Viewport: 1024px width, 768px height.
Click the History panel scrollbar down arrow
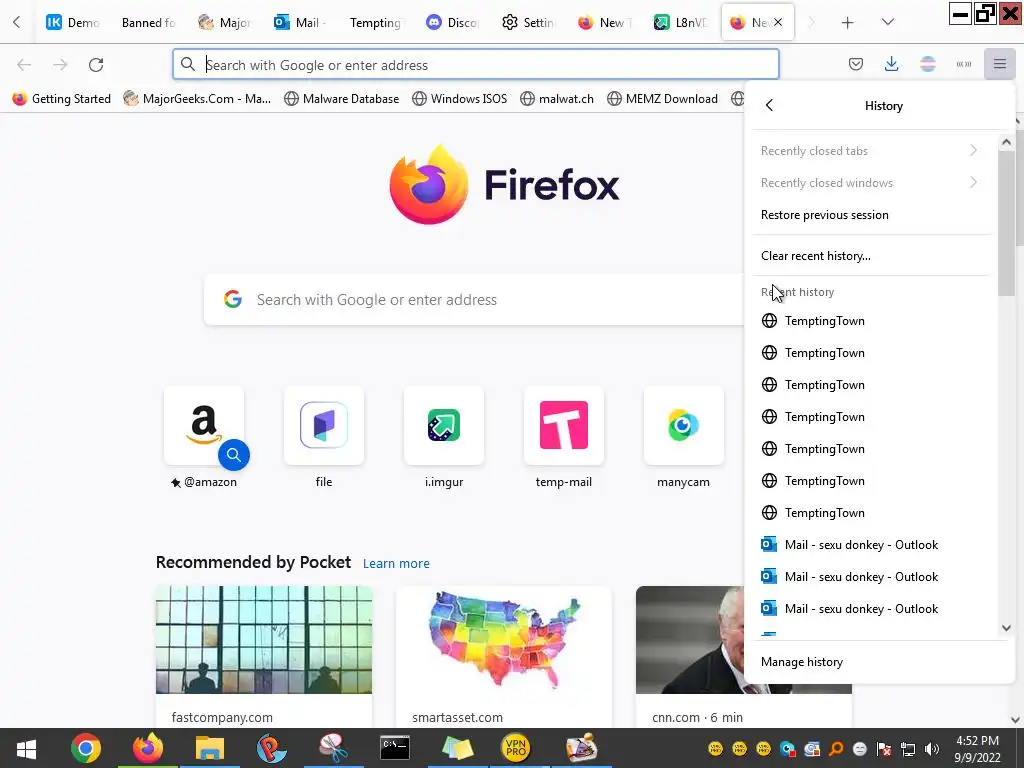1006,628
